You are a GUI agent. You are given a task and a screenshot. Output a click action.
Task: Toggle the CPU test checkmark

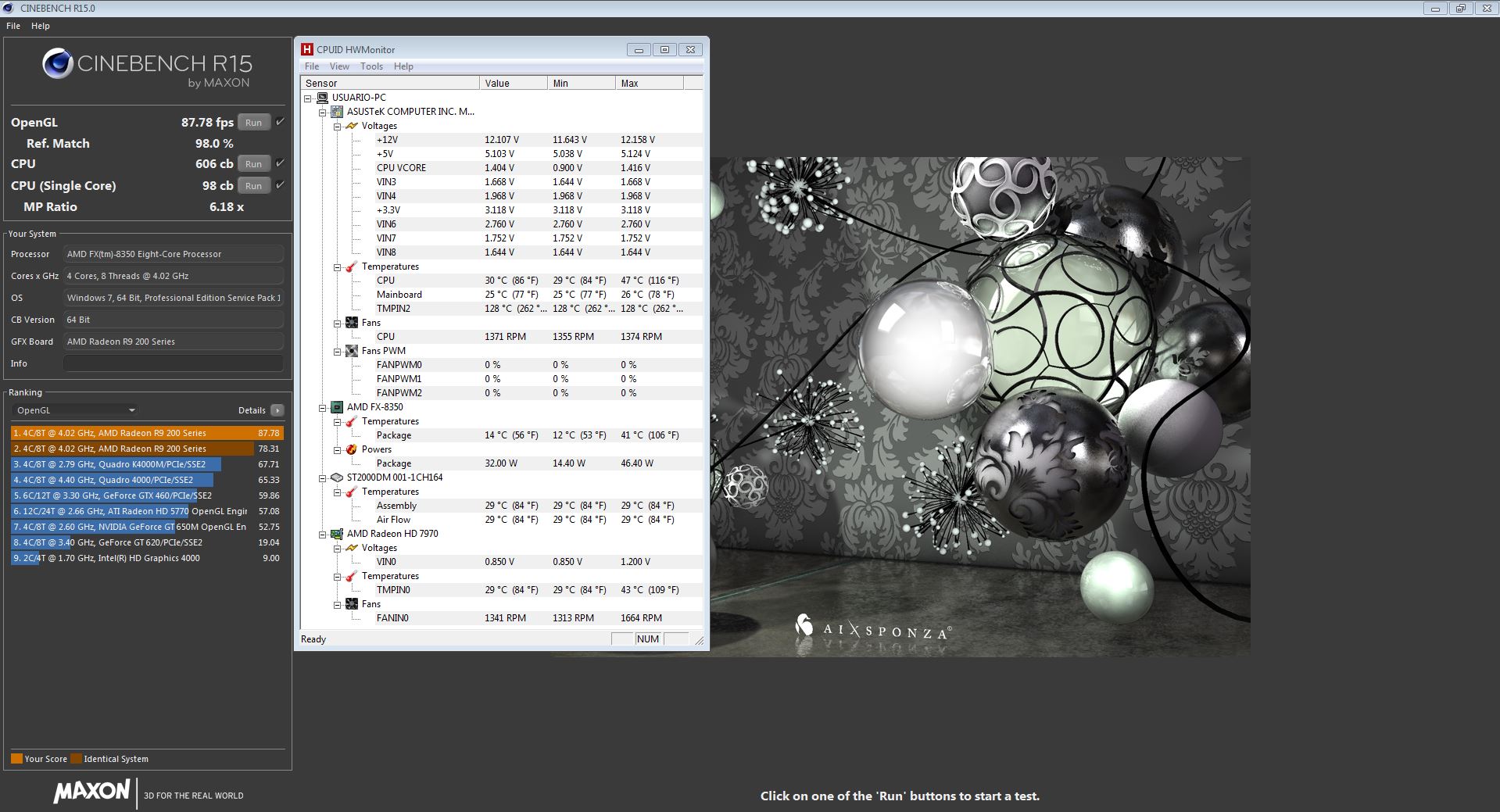pos(280,163)
